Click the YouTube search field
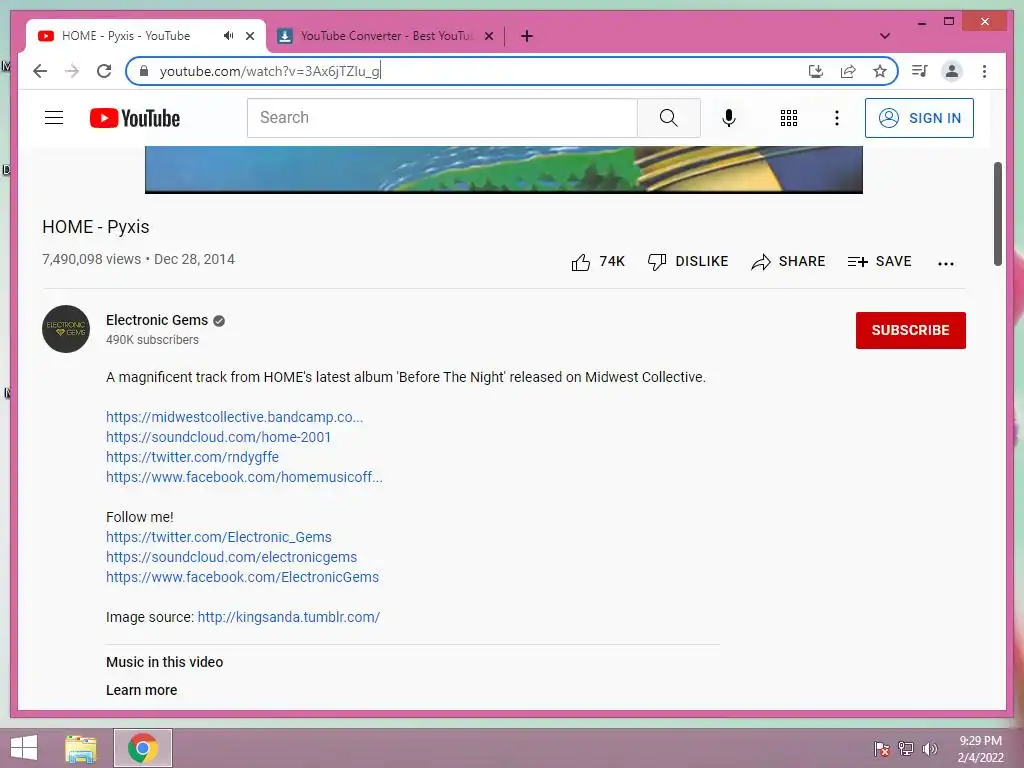 [442, 118]
